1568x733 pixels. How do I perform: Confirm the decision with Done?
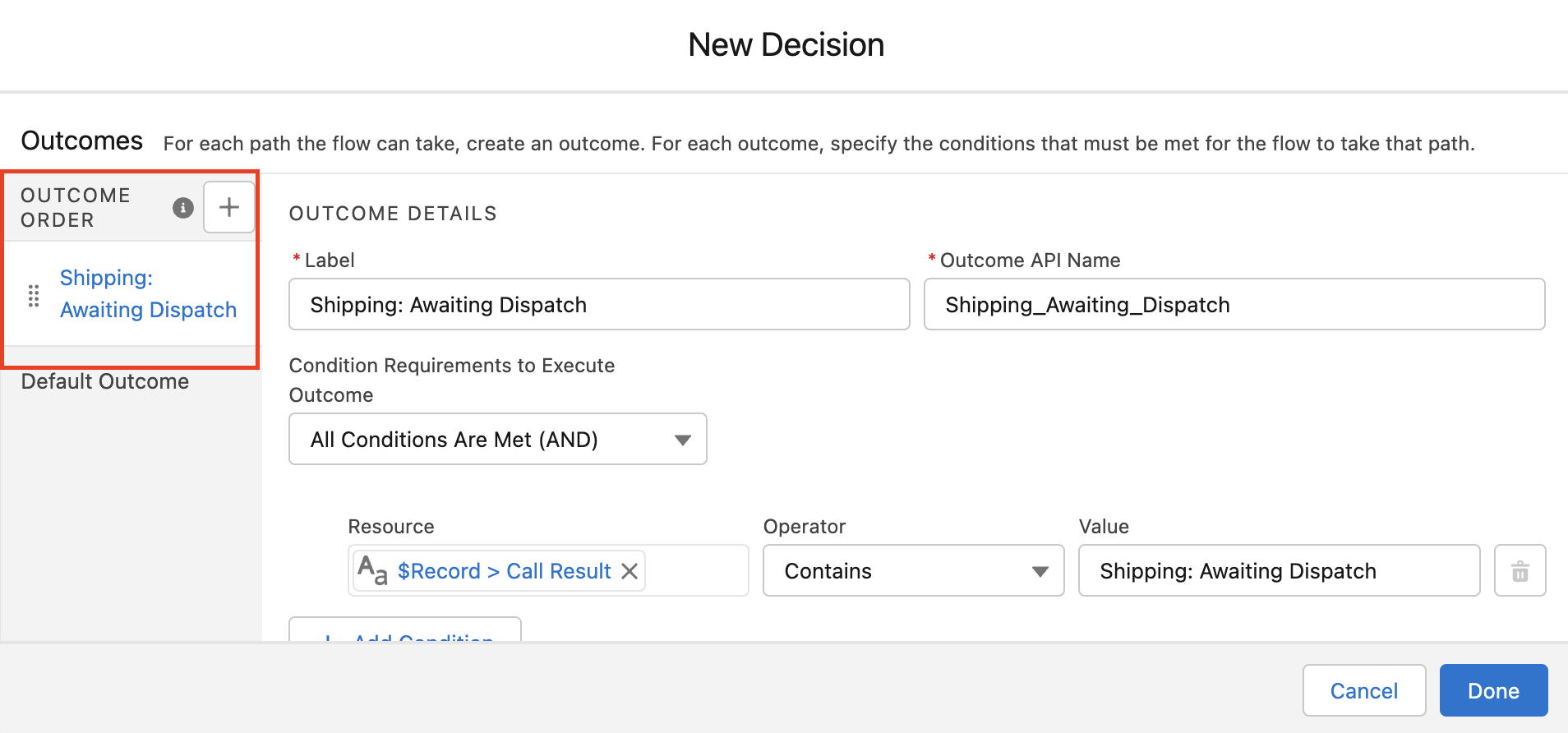click(1493, 691)
